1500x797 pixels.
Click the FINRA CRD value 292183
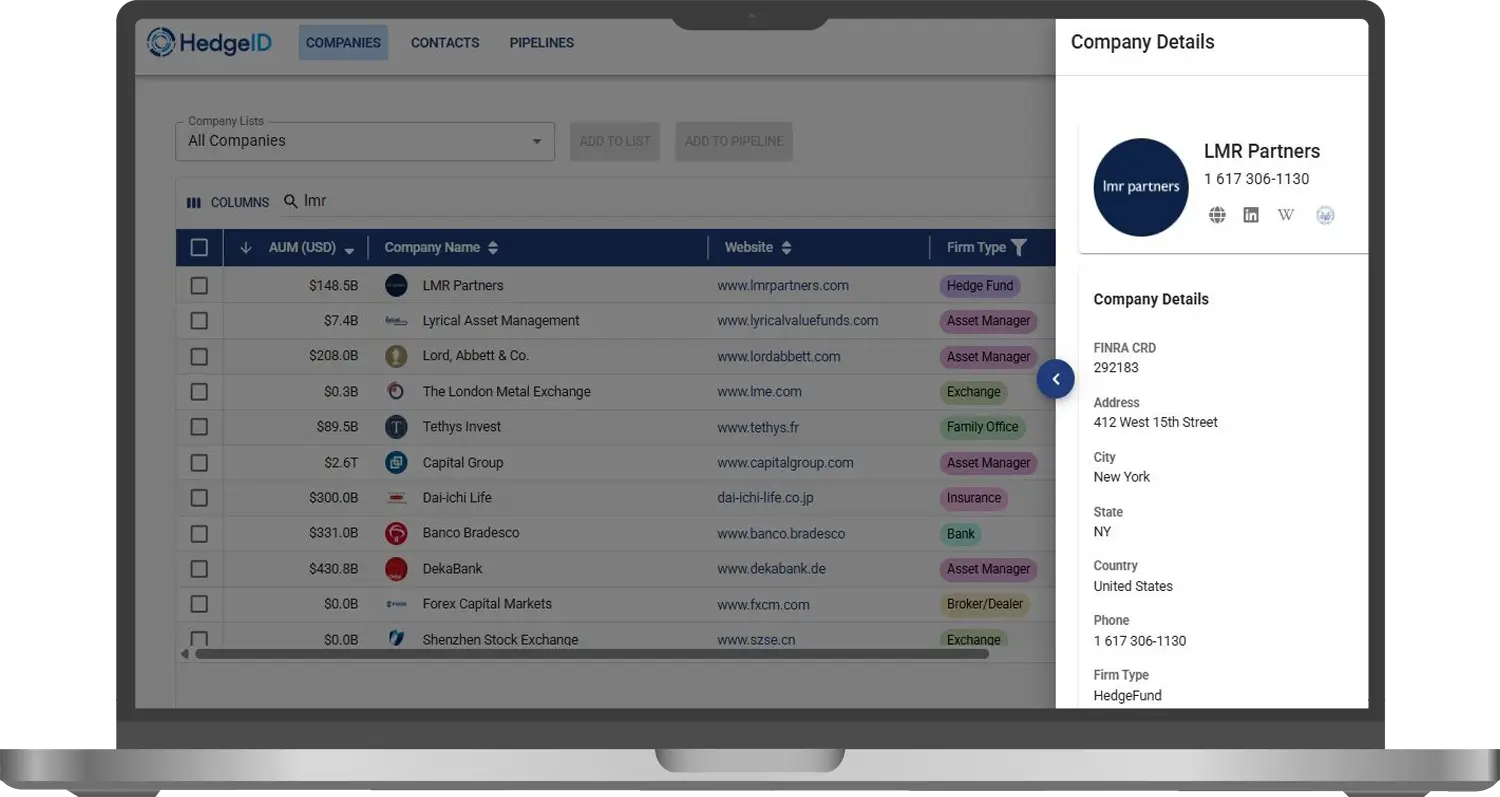coord(1116,368)
